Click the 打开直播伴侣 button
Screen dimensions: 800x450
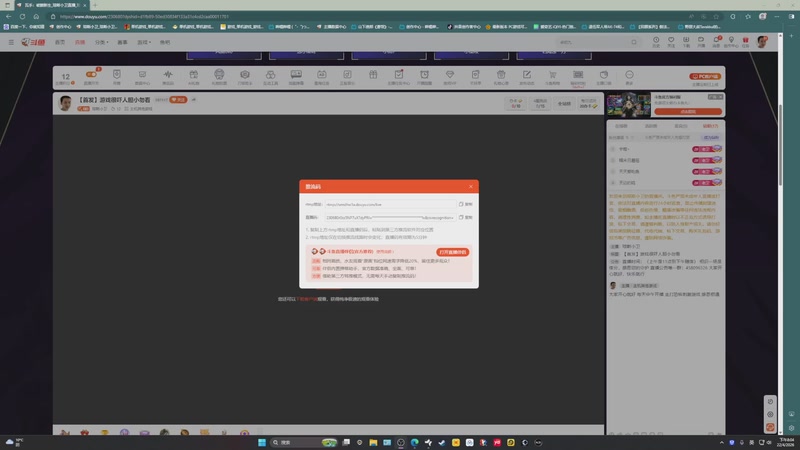point(453,252)
